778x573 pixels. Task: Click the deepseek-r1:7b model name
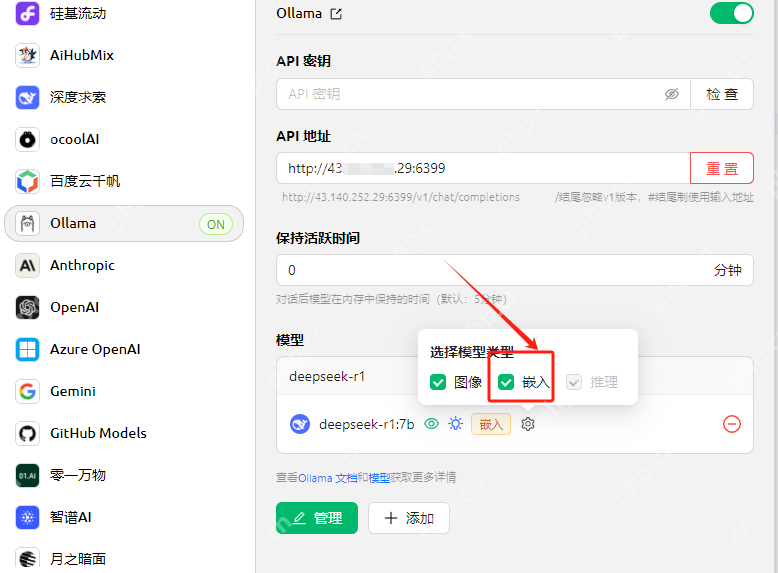pyautogui.click(x=366, y=425)
